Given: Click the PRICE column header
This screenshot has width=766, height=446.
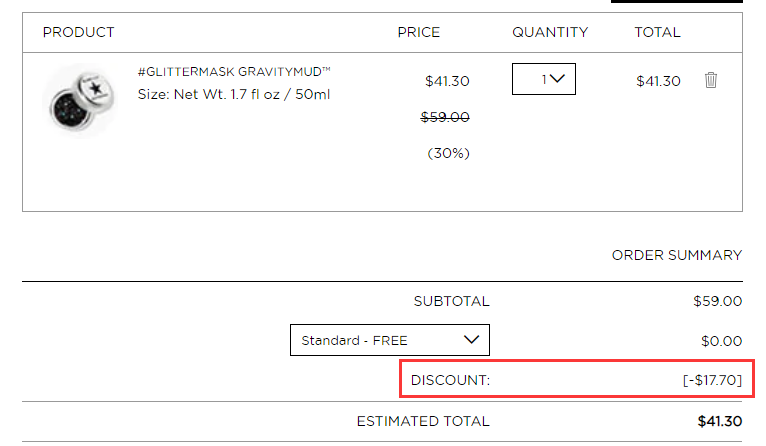Looking at the screenshot, I should coord(419,32).
